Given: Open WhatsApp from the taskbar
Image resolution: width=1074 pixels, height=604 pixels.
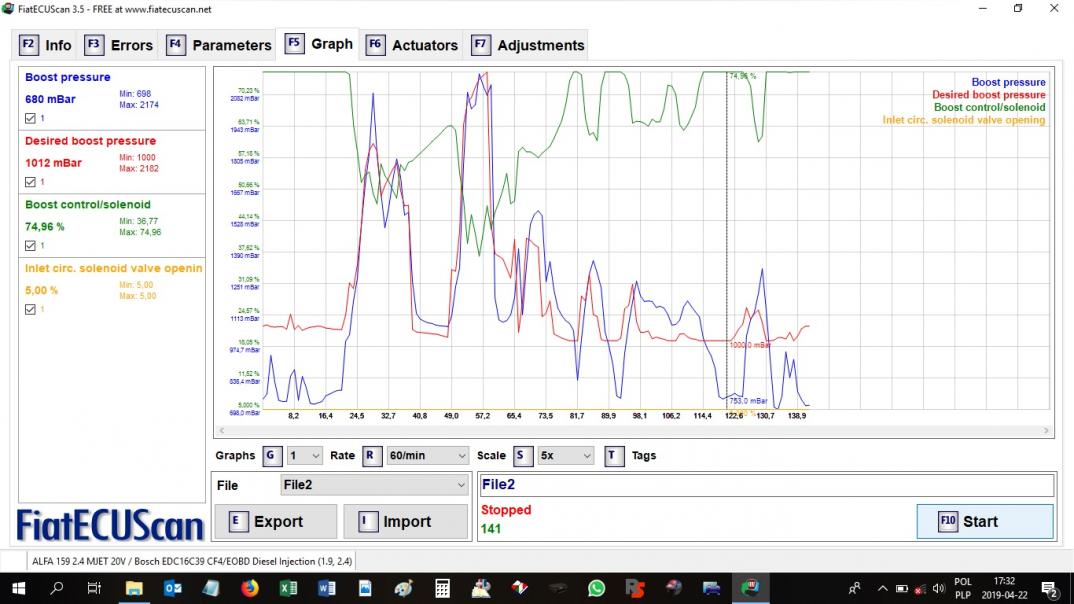Looking at the screenshot, I should [x=597, y=588].
